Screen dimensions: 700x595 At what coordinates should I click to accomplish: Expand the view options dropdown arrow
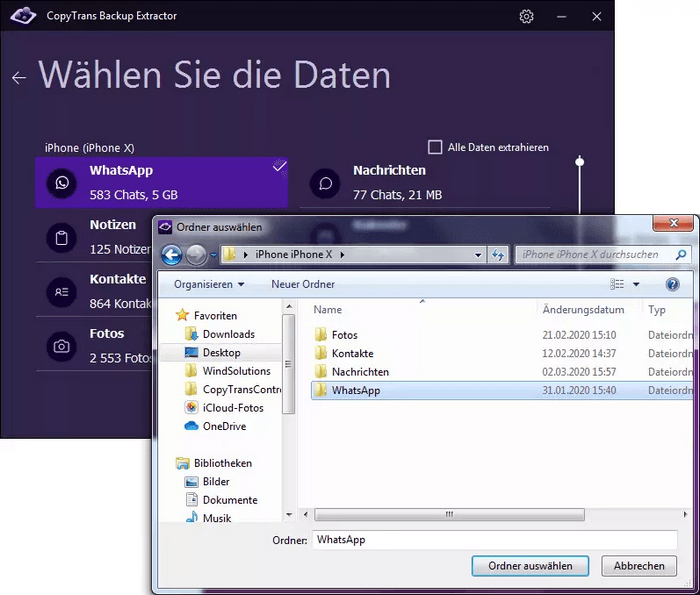point(636,284)
